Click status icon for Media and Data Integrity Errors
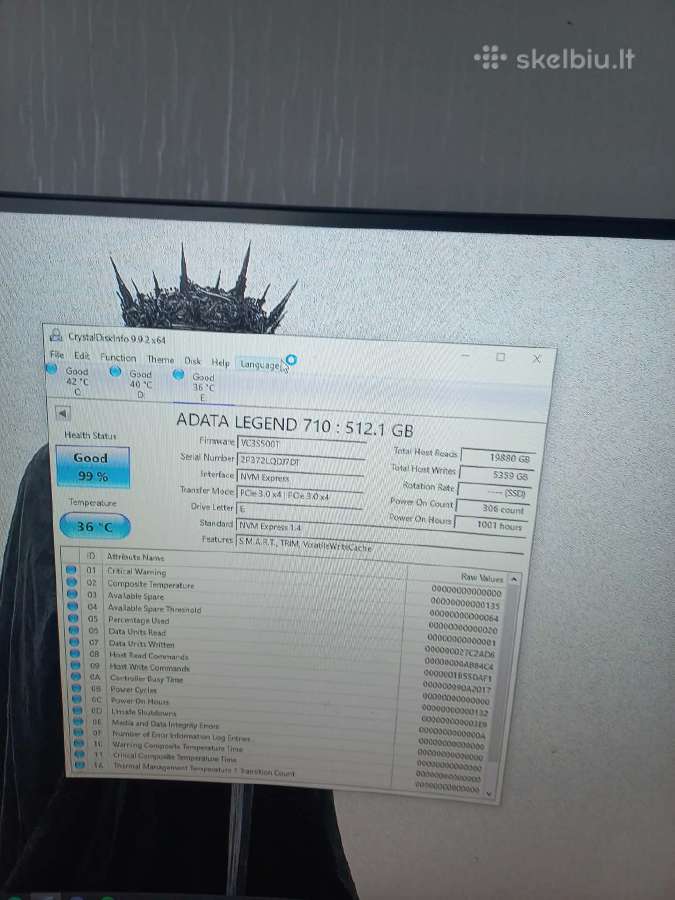 pos(78,720)
